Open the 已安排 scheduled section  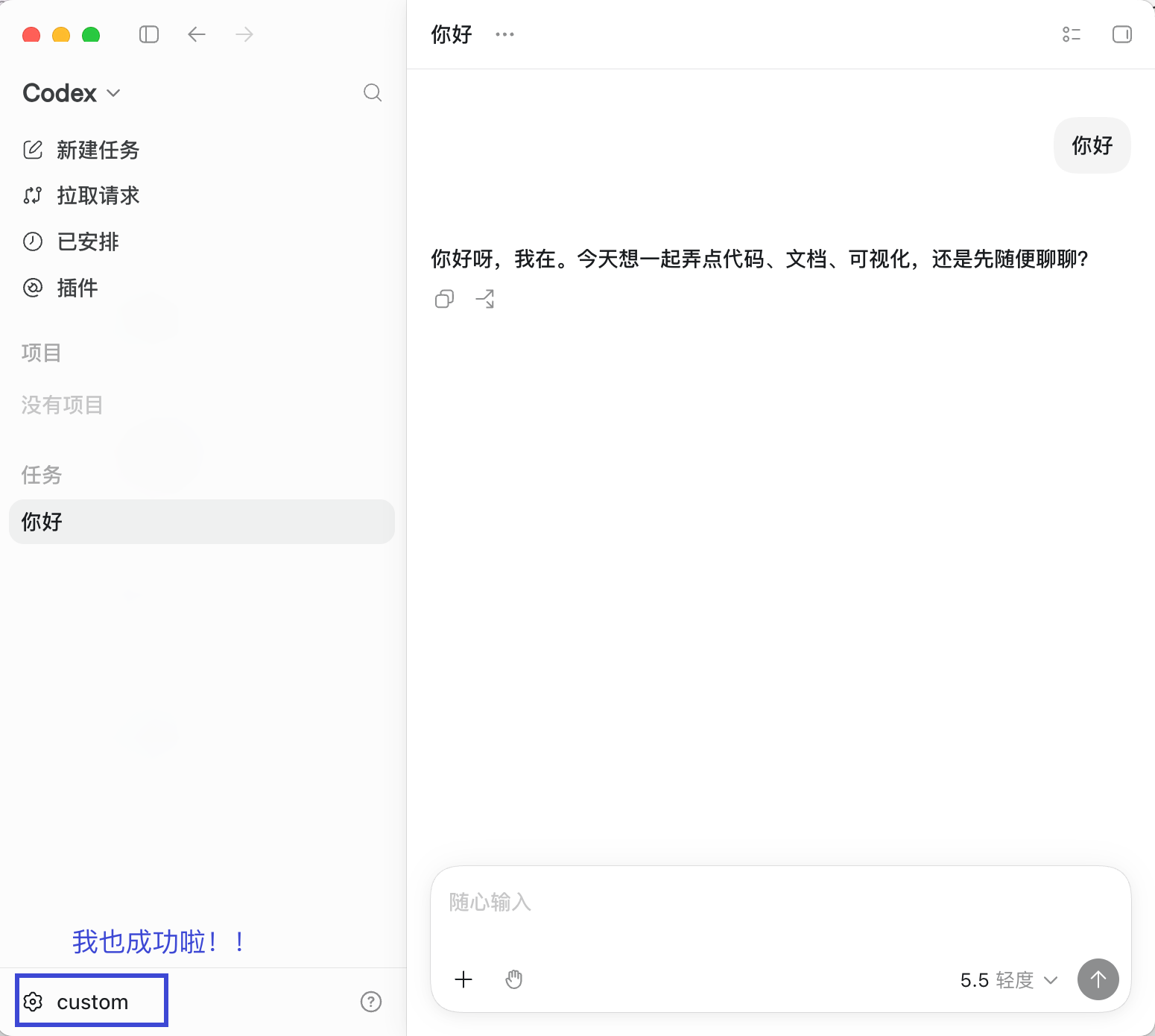[72, 241]
